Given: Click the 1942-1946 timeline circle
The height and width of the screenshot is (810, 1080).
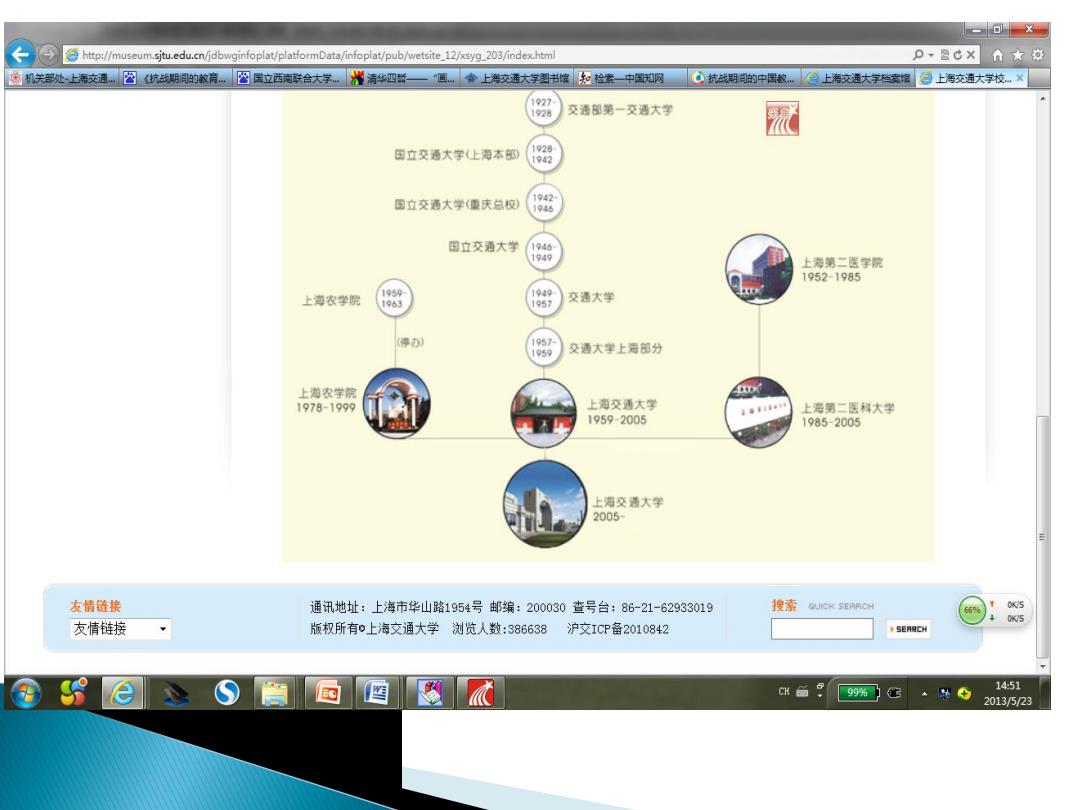Looking at the screenshot, I should tap(543, 202).
